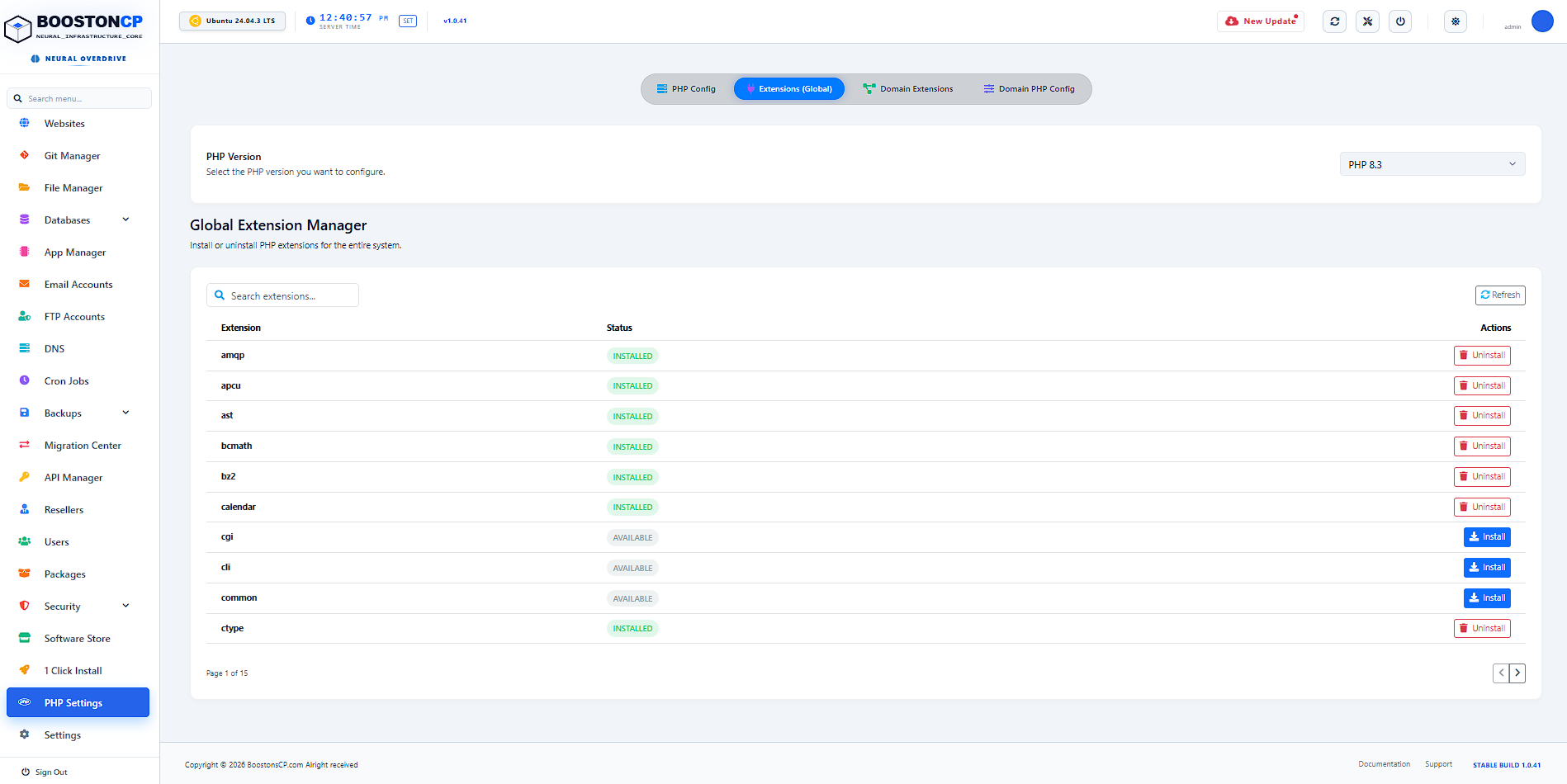This screenshot has height=784, width=1567.
Task: Go to previous extensions page
Action: pyautogui.click(x=1501, y=673)
